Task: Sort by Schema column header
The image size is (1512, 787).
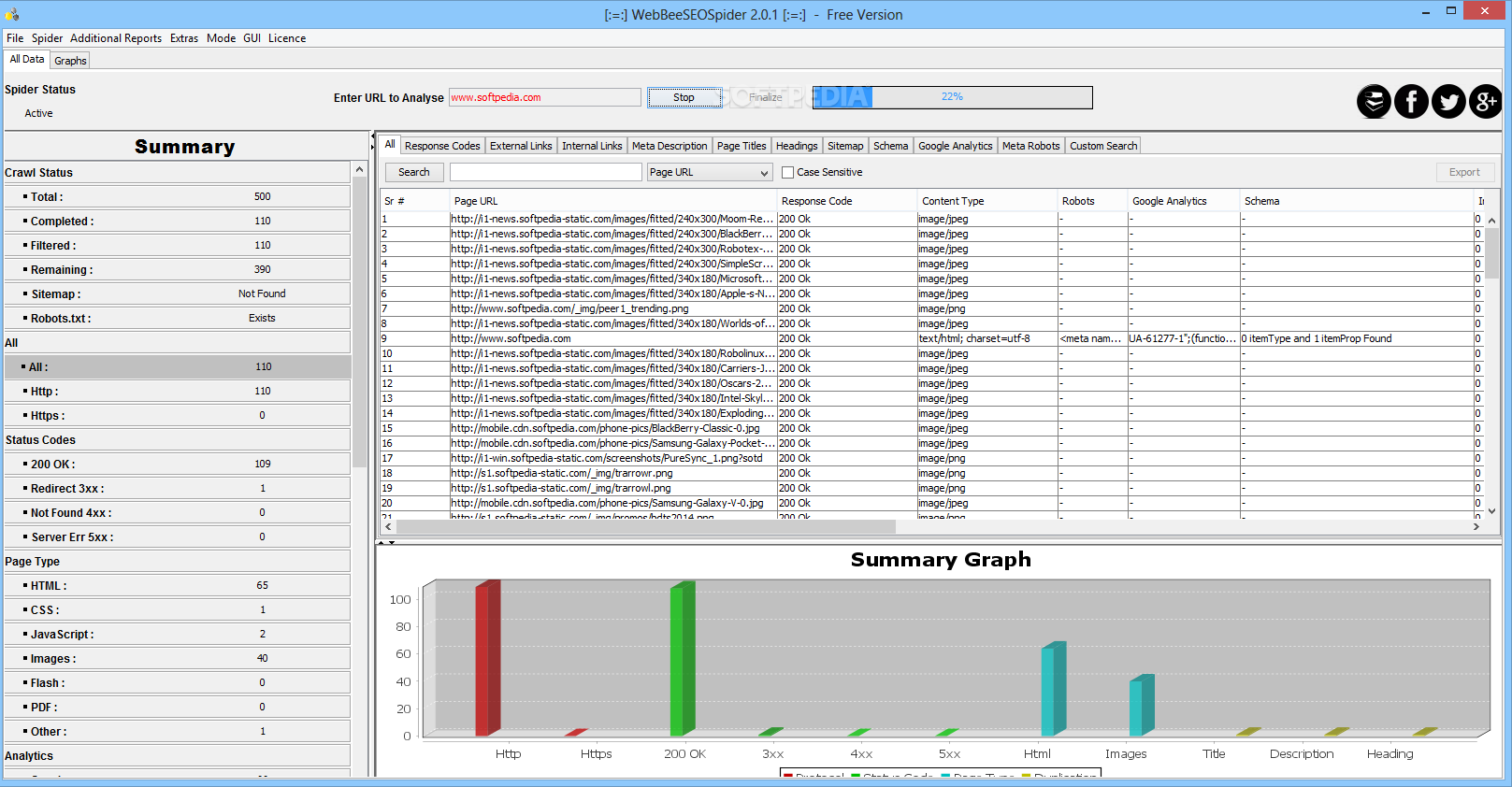Action: [1357, 201]
